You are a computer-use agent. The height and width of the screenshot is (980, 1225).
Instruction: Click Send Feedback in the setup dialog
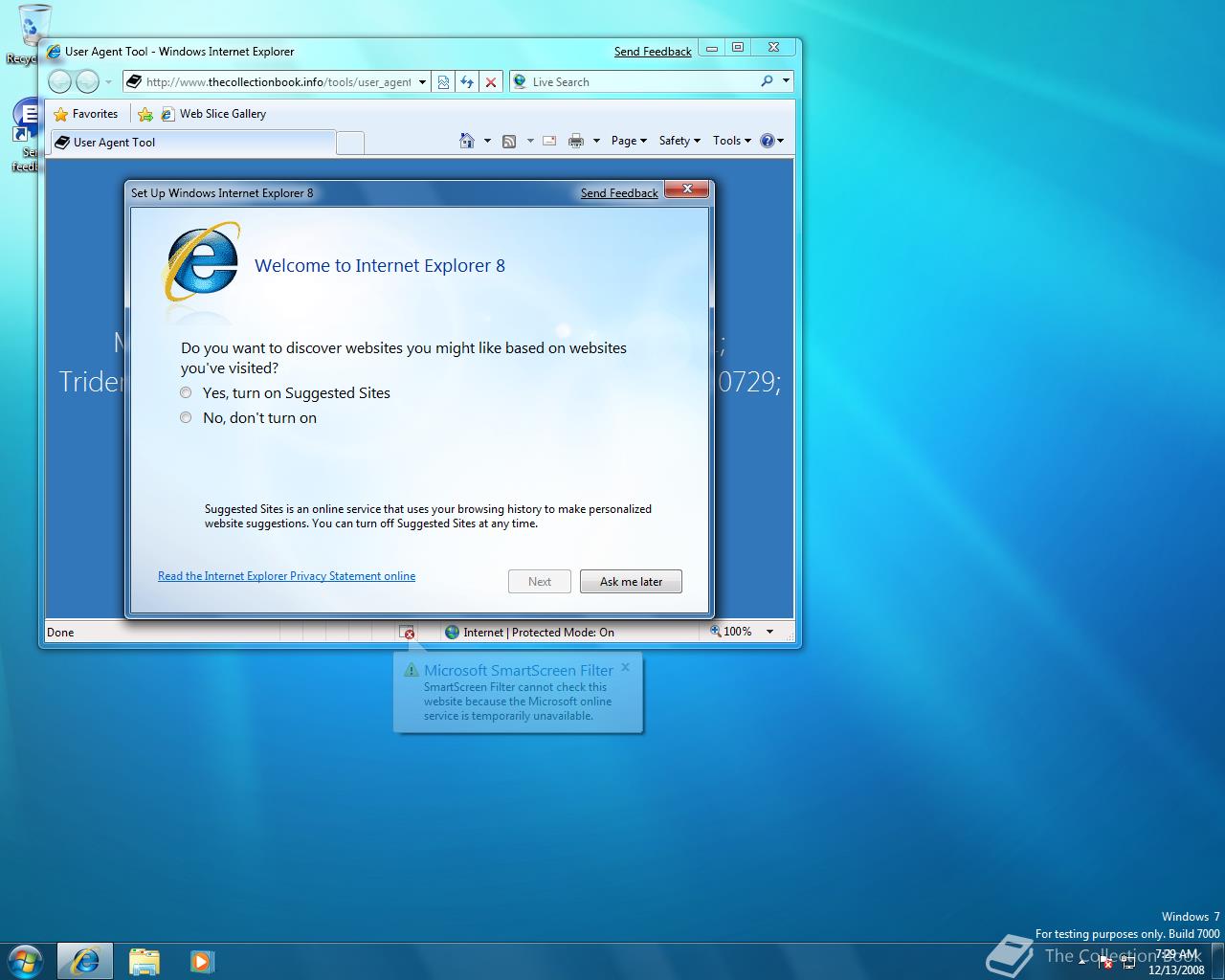pos(619,192)
